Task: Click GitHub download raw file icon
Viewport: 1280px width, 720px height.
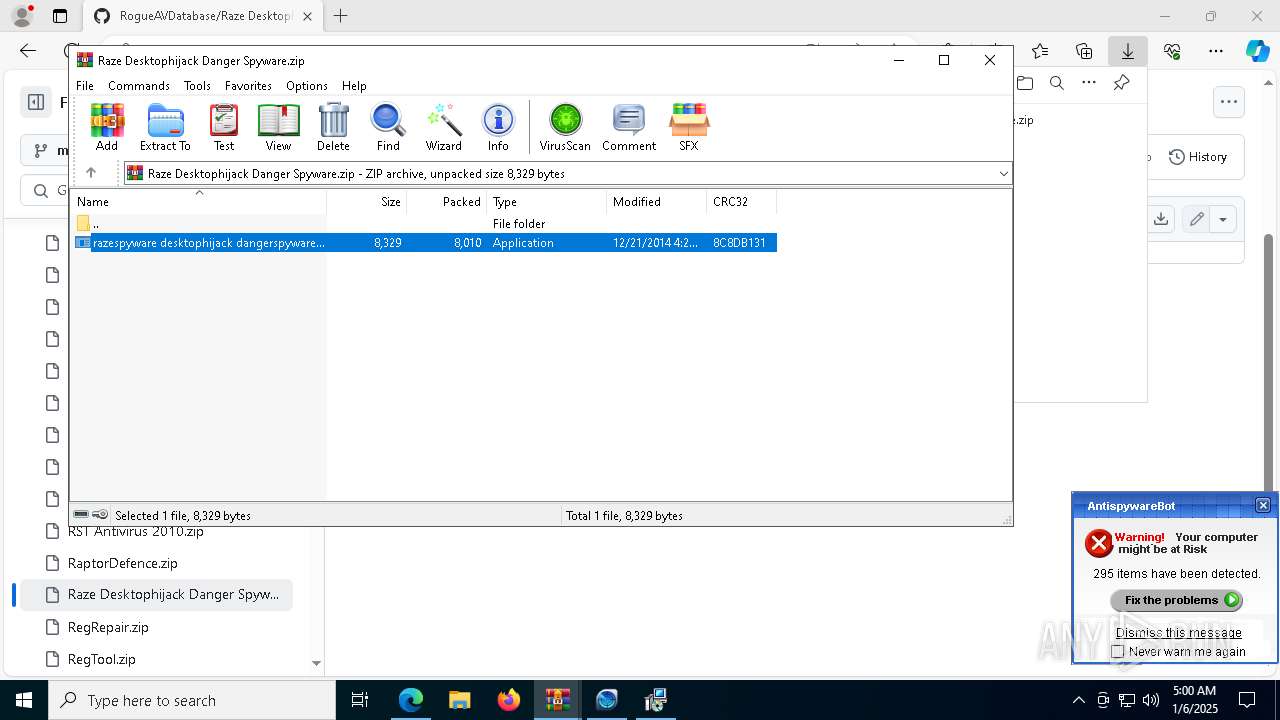Action: click(1160, 219)
